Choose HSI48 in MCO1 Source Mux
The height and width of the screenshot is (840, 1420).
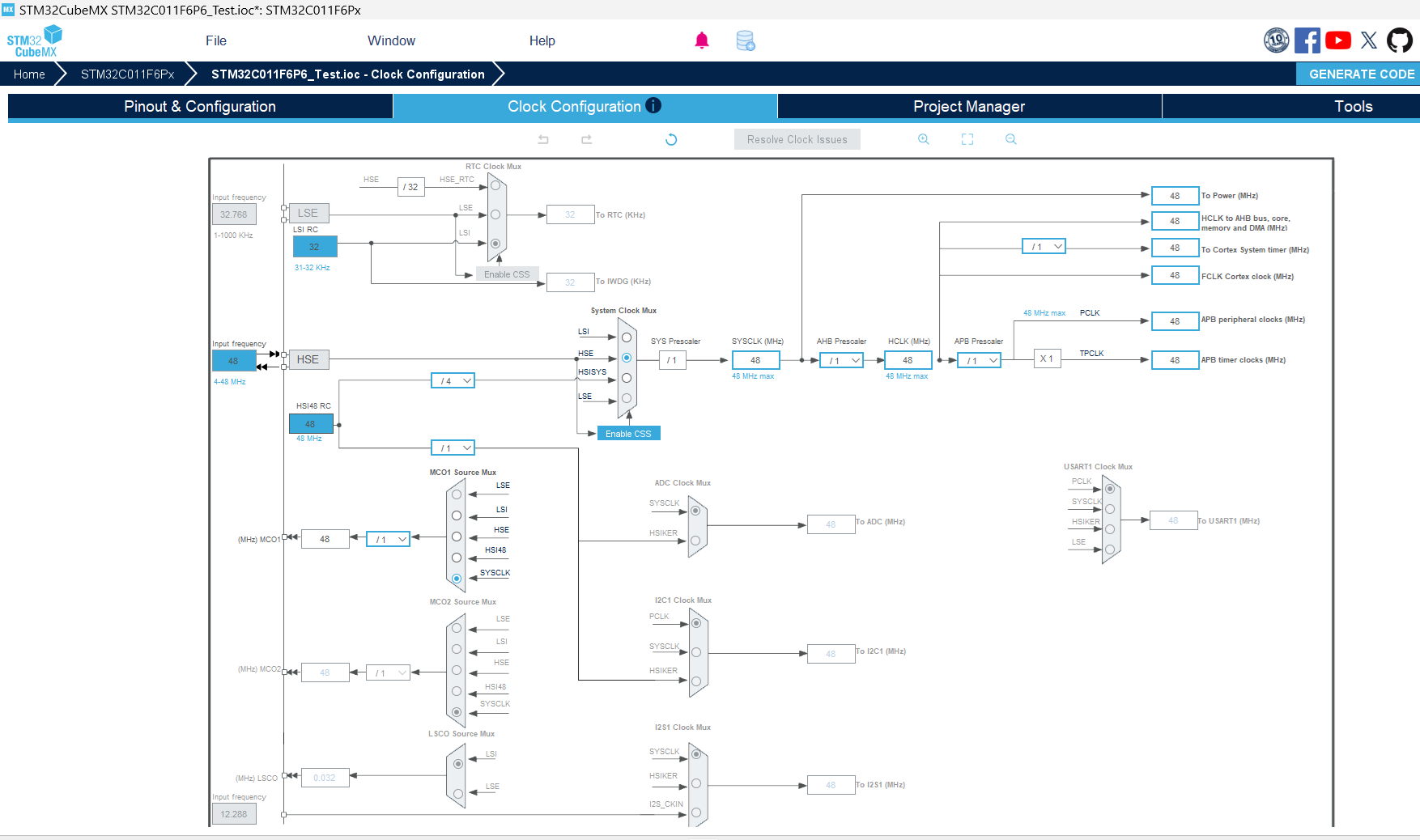(x=457, y=558)
